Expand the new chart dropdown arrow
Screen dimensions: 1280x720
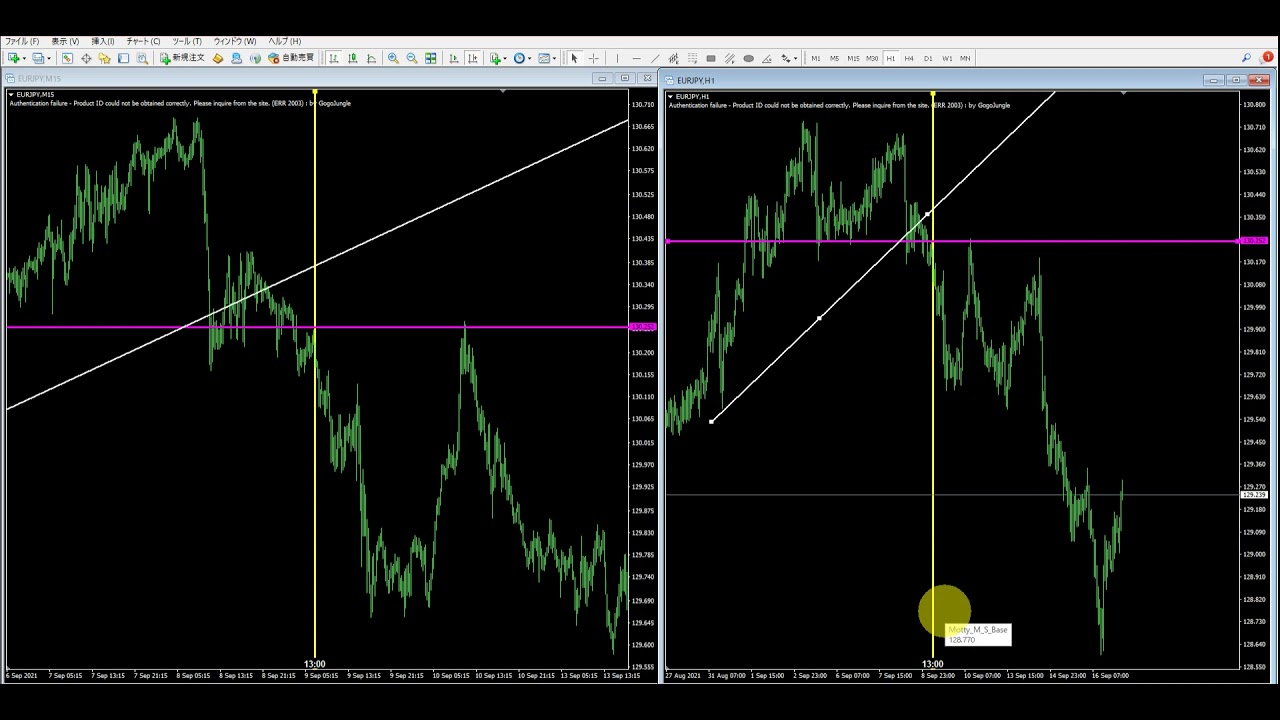coord(25,58)
